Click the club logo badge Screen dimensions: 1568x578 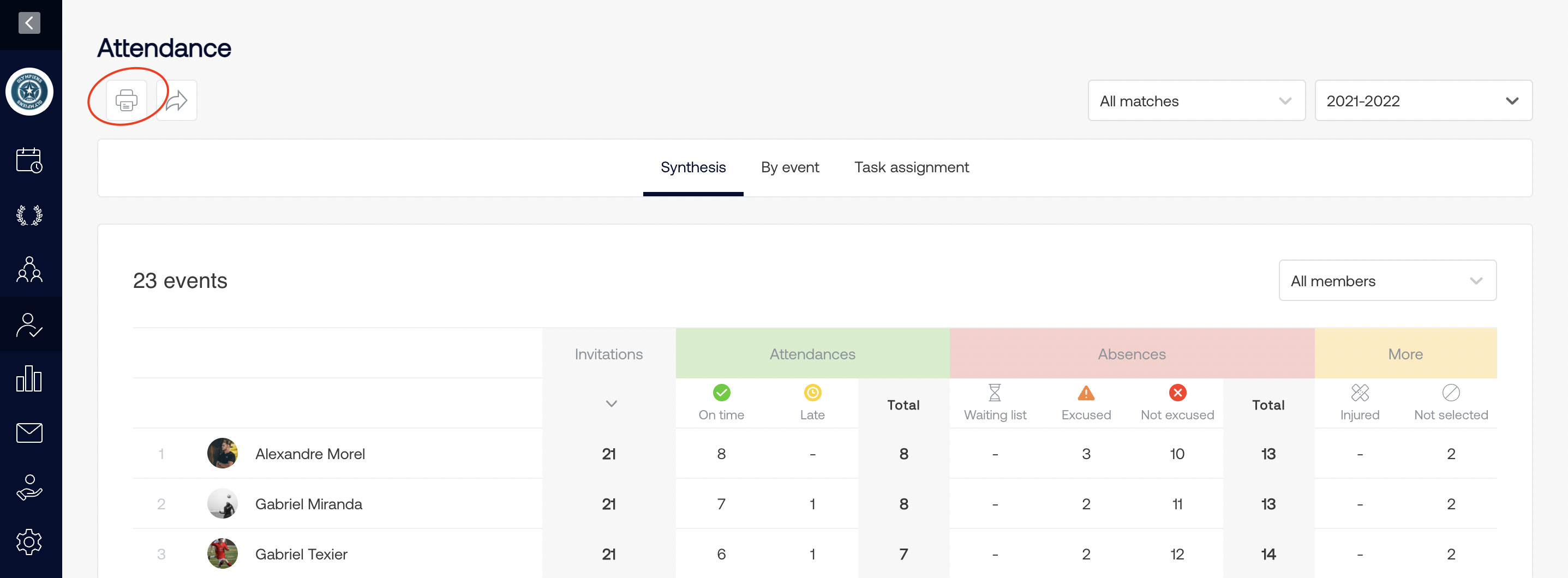[x=29, y=92]
